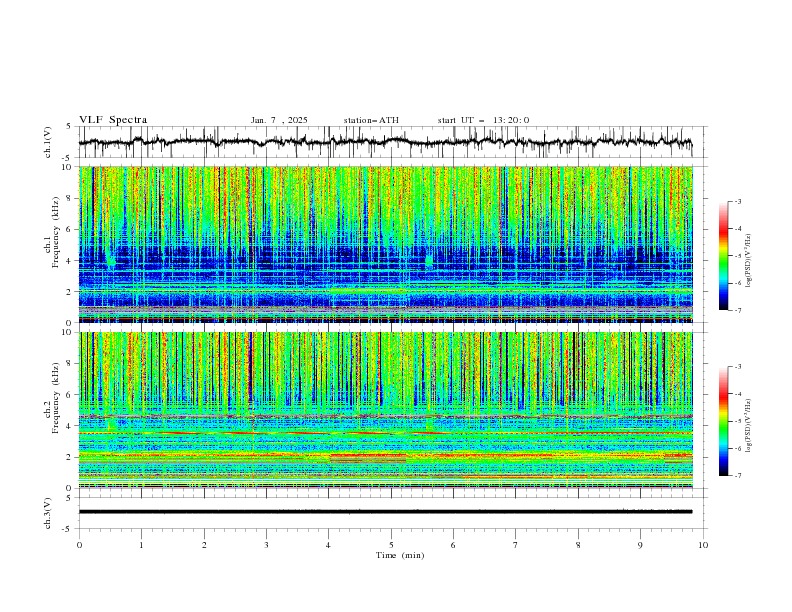The image size is (792, 612).
Task: Click the 'VLF Spectra' title text
Action: coord(113,120)
